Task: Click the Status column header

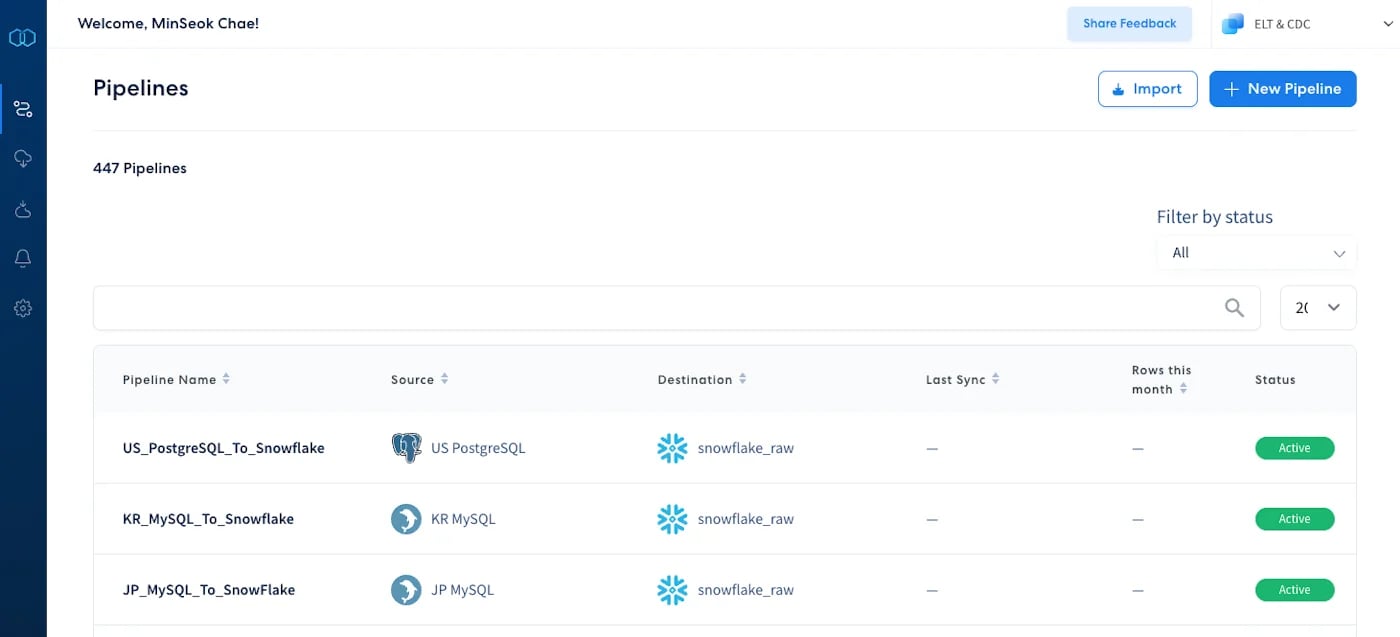Action: click(1275, 380)
